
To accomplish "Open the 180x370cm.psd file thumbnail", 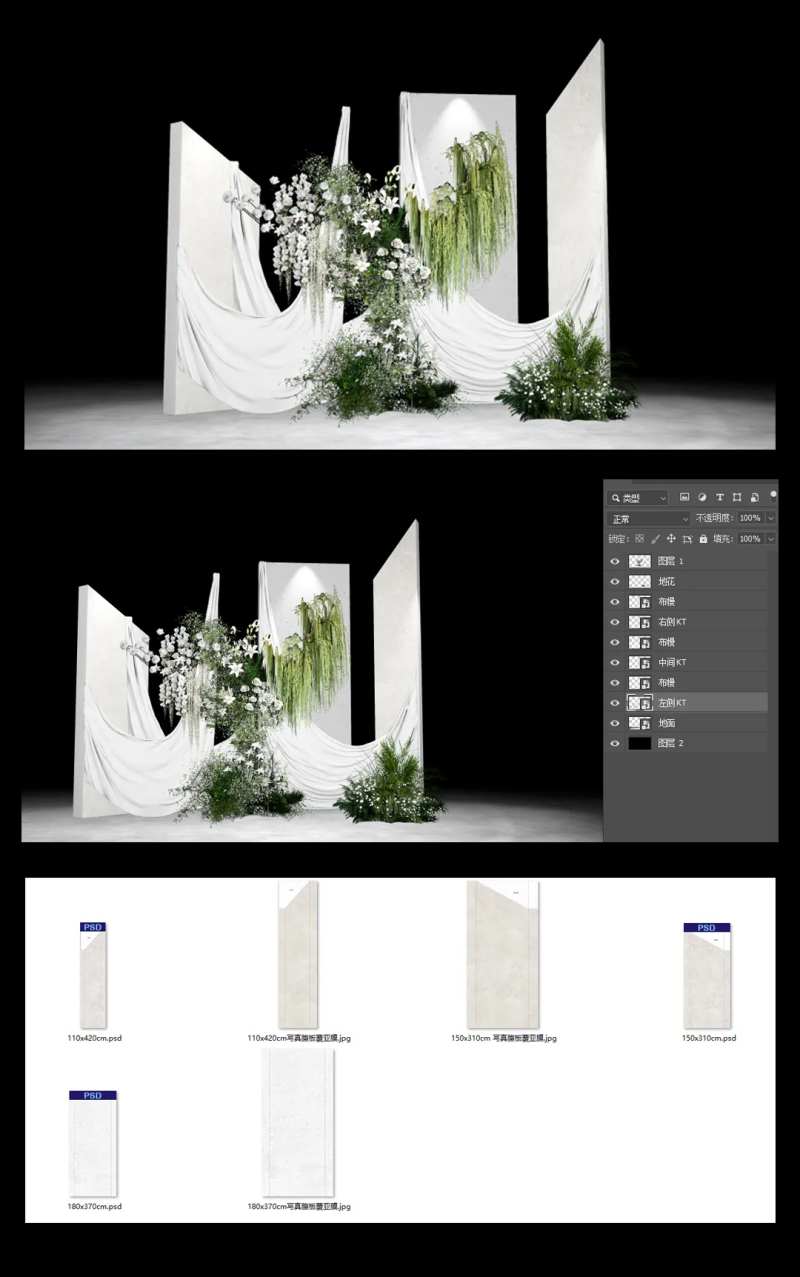I will coord(93,1144).
